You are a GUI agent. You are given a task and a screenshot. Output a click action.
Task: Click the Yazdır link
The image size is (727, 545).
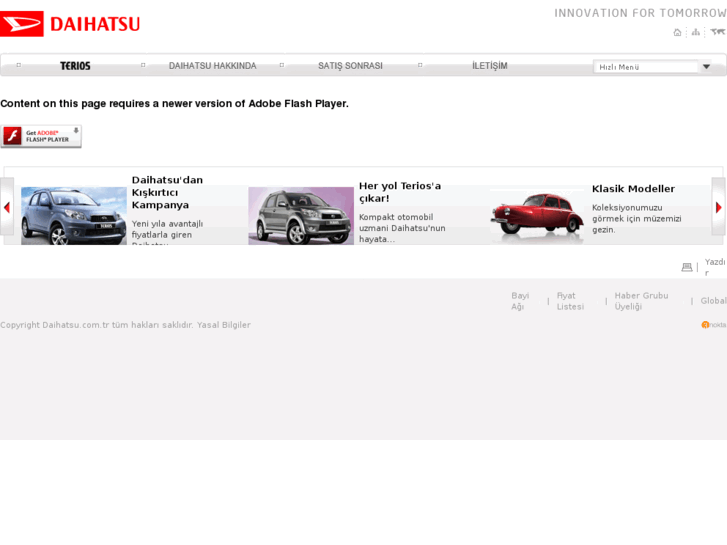(x=715, y=267)
